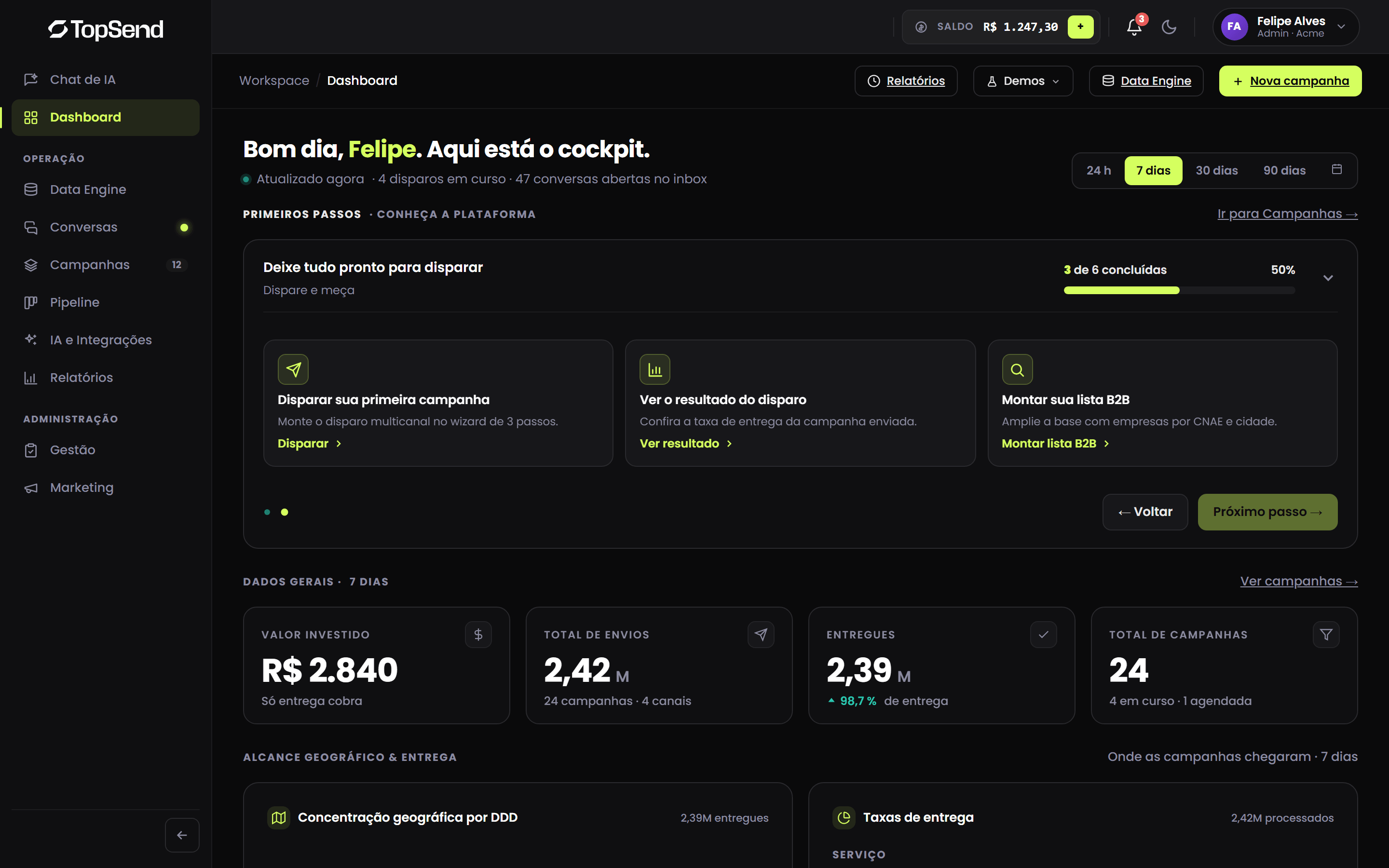Open notifications bell

[x=1133, y=27]
